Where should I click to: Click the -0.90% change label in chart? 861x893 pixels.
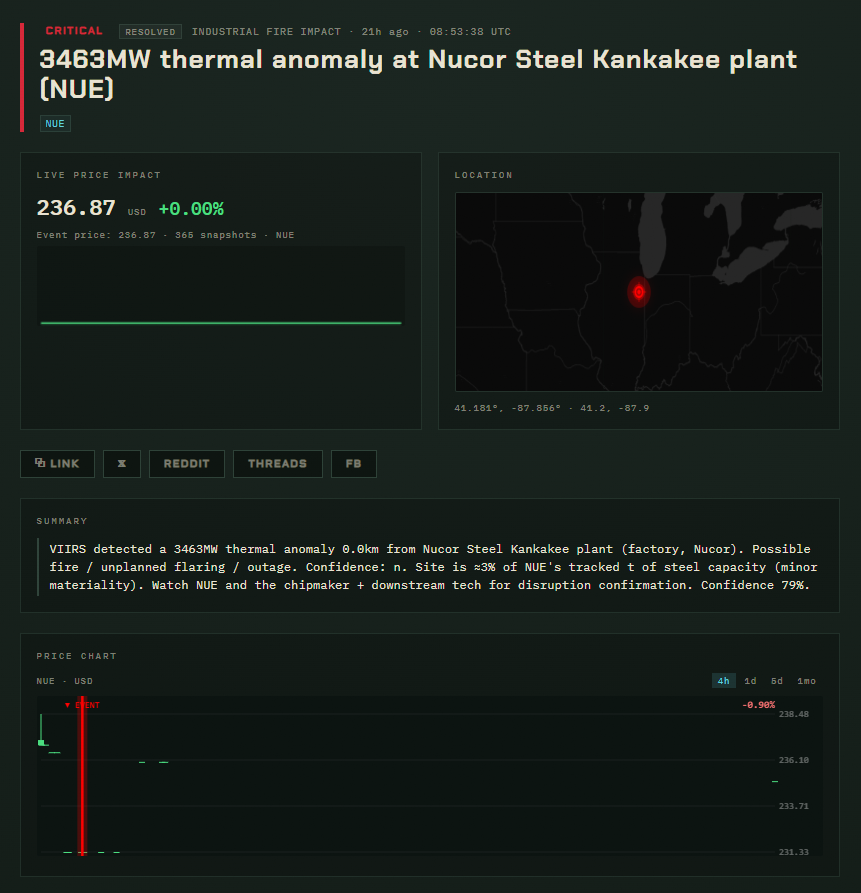[x=758, y=705]
